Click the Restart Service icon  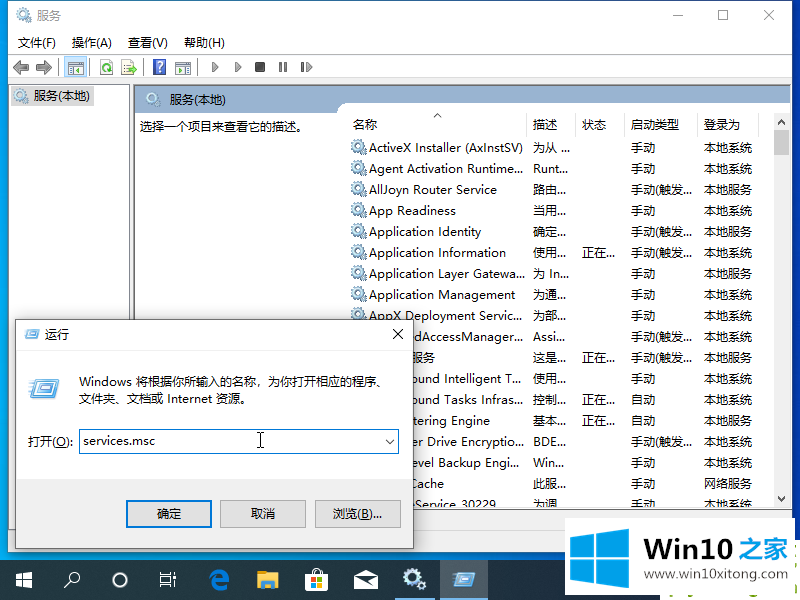[306, 67]
